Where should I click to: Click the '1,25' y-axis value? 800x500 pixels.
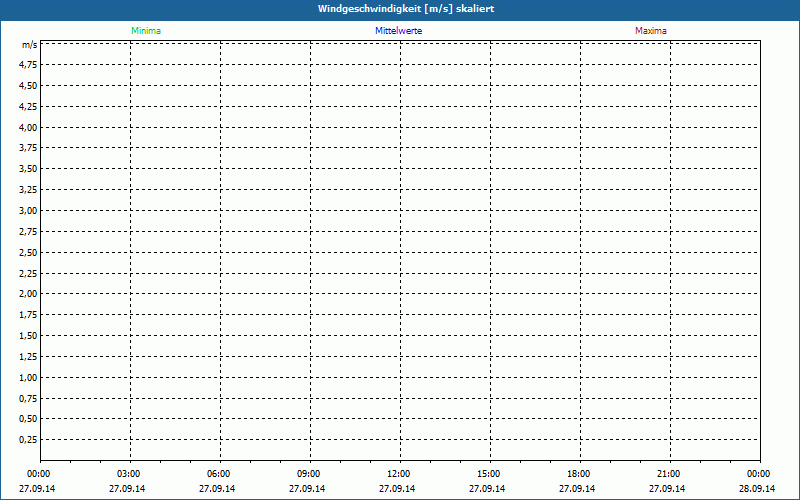pos(28,357)
